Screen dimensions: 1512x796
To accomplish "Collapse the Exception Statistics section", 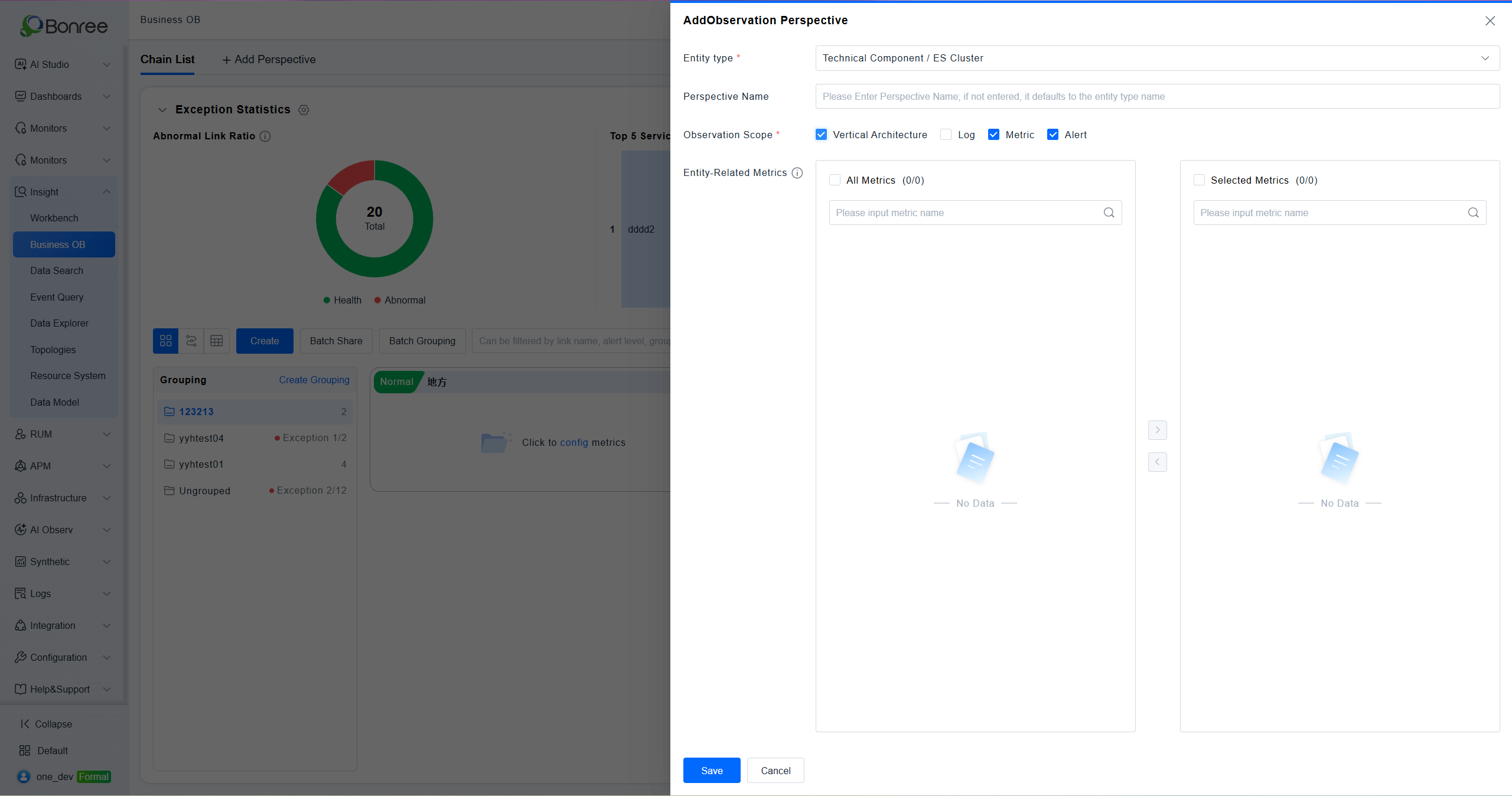I will [x=162, y=110].
